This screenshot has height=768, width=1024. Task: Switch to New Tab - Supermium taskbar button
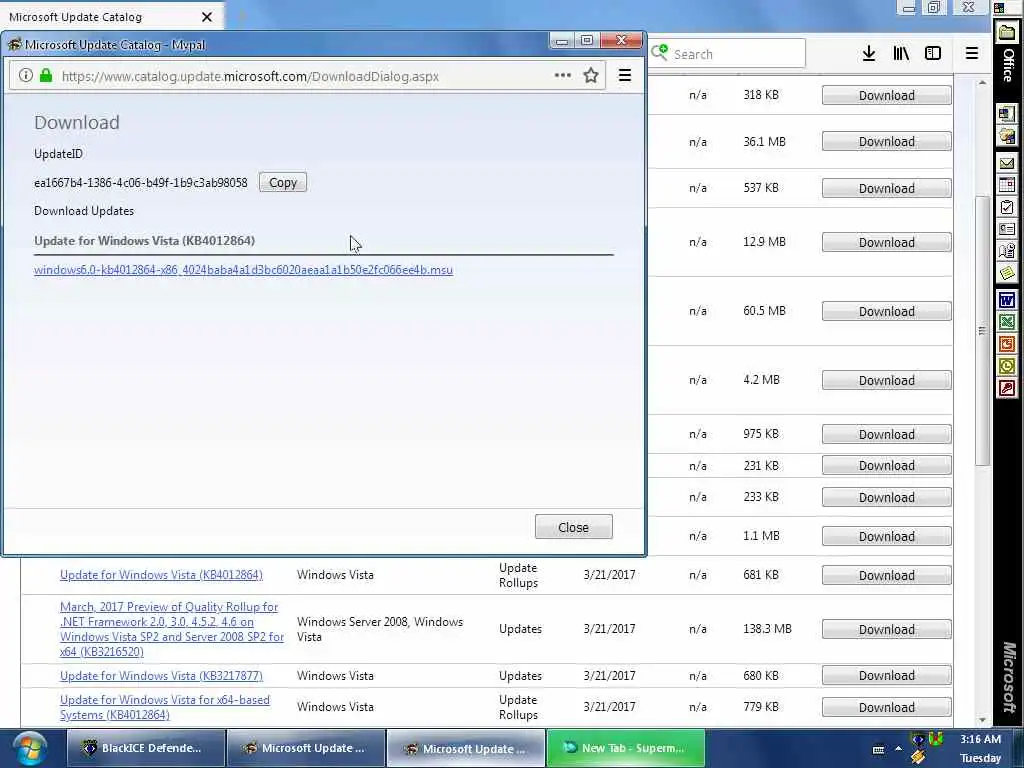626,748
